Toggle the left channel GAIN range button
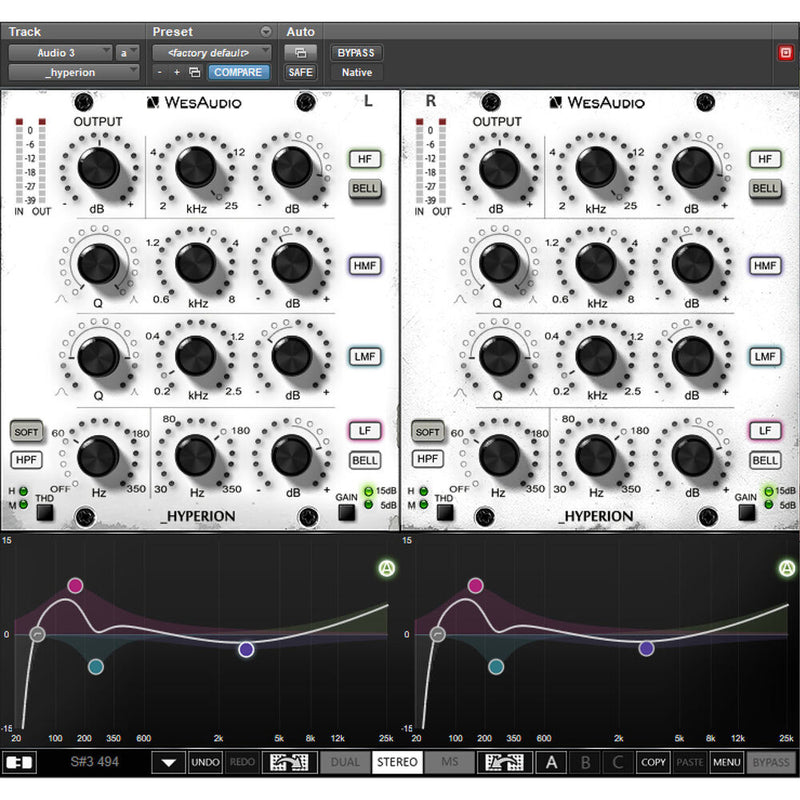This screenshot has width=800, height=800. point(345,513)
